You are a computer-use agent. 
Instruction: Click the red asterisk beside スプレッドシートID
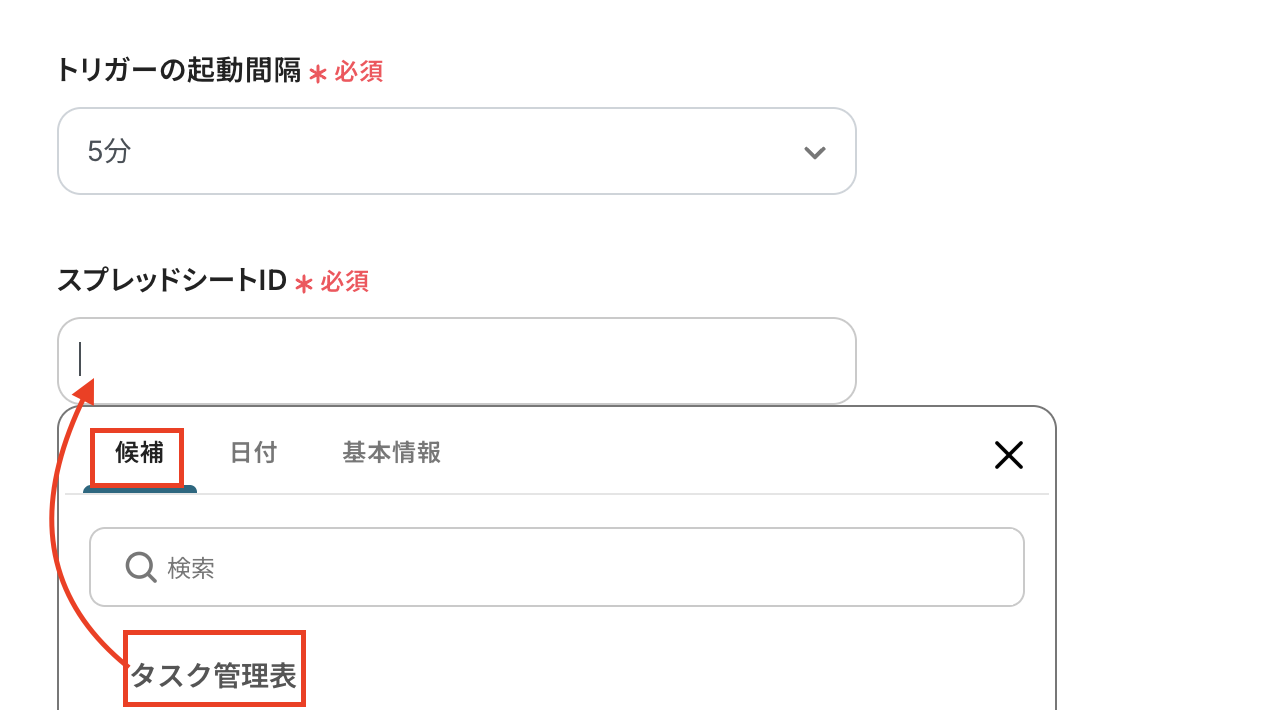[304, 284]
